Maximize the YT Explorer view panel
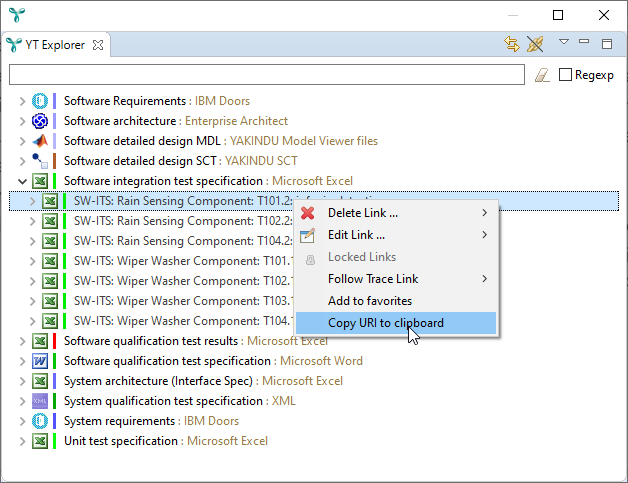The height and width of the screenshot is (483, 628). (x=607, y=44)
